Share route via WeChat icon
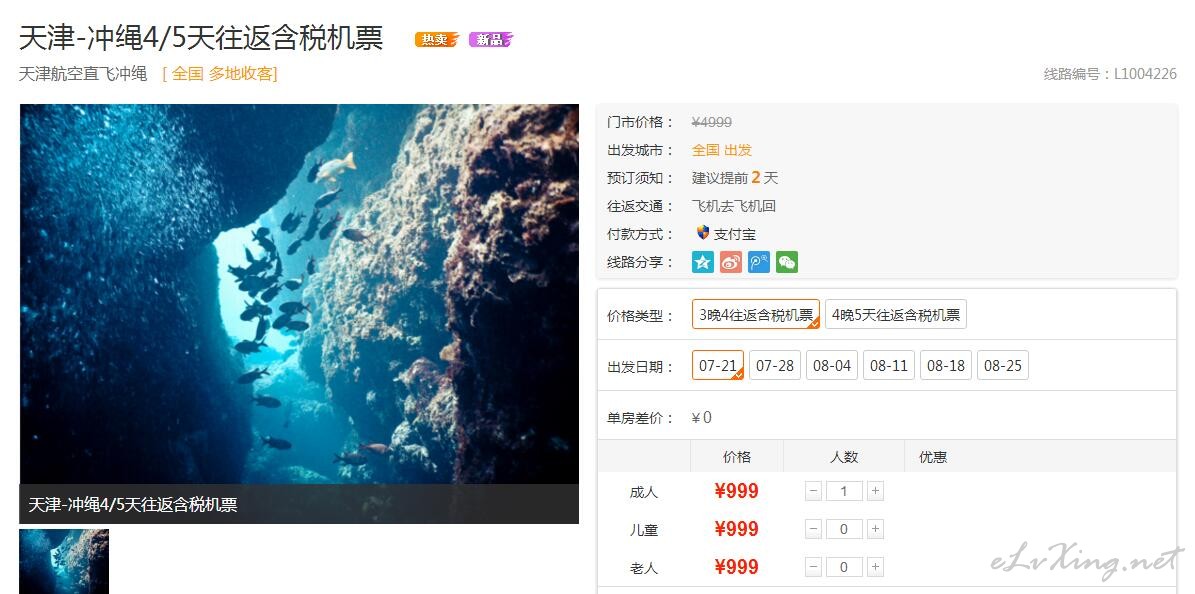Viewport: 1195px width, 594px height. tap(787, 262)
